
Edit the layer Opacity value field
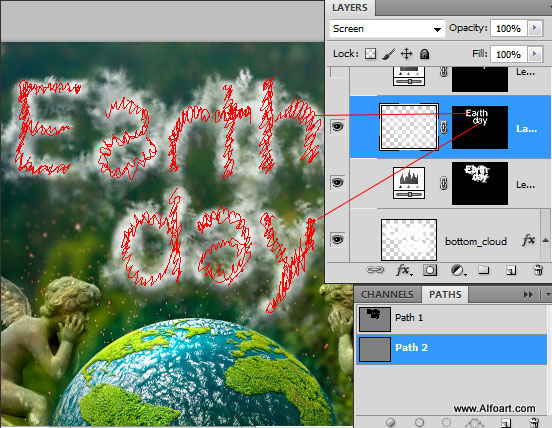pos(509,28)
